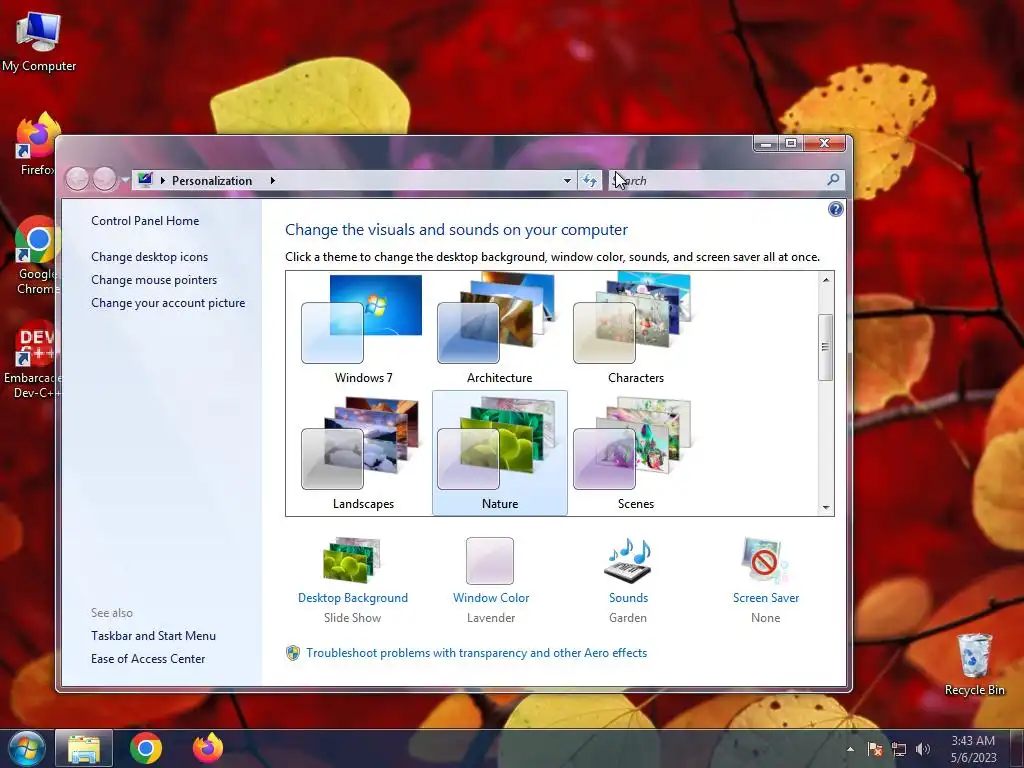The height and width of the screenshot is (768, 1024).
Task: Open the address bar history dropdown
Action: 567,181
